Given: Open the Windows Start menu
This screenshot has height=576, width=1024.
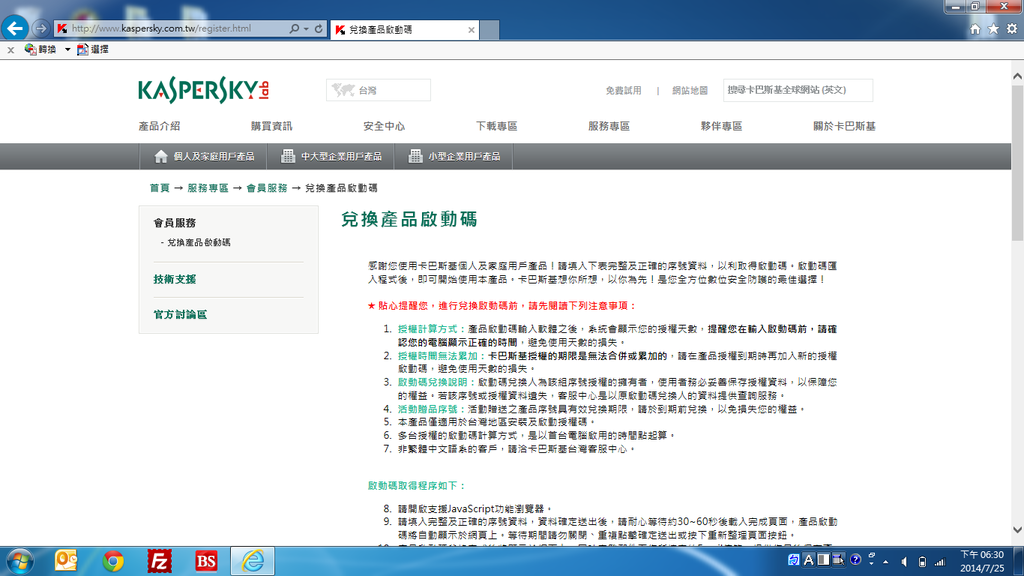Looking at the screenshot, I should [20, 561].
